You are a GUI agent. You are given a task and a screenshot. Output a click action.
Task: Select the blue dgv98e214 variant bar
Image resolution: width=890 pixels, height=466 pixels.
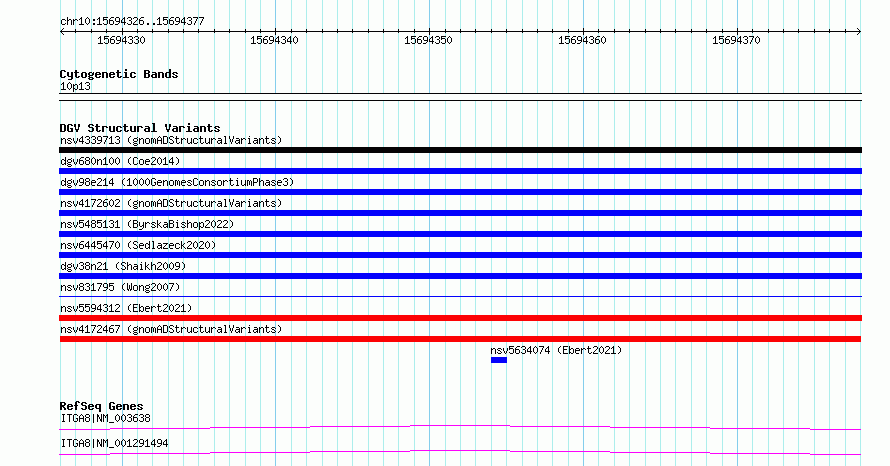[x=460, y=192]
